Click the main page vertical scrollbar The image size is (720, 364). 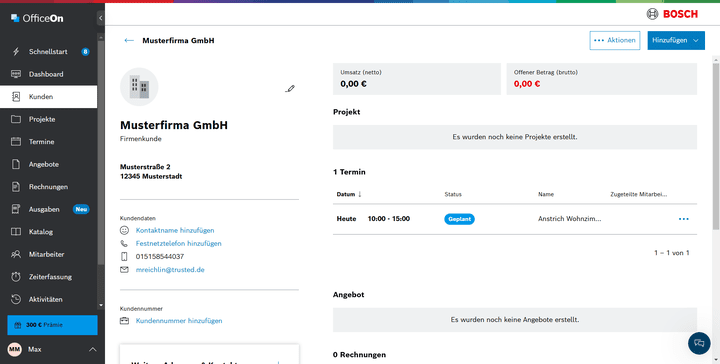pyautogui.click(x=716, y=147)
